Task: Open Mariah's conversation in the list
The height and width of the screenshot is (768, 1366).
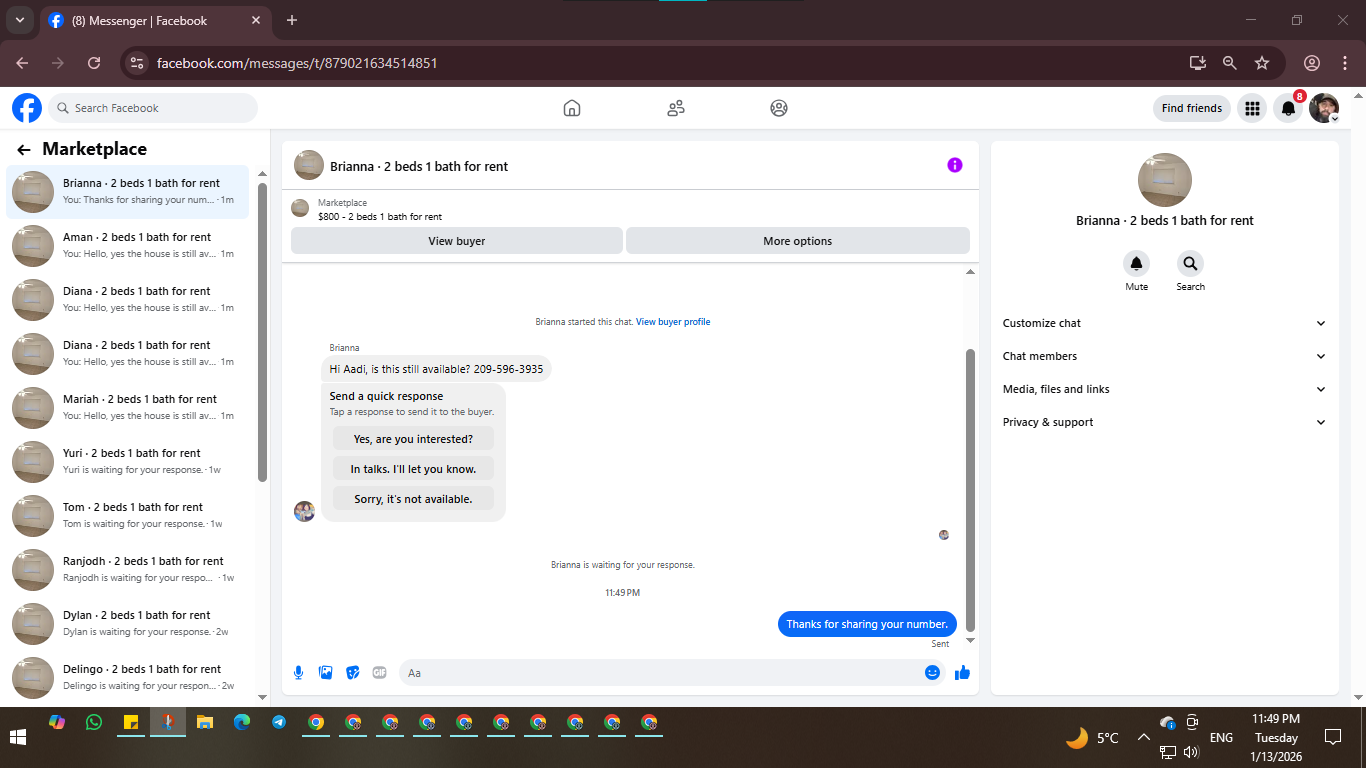Action: point(128,407)
